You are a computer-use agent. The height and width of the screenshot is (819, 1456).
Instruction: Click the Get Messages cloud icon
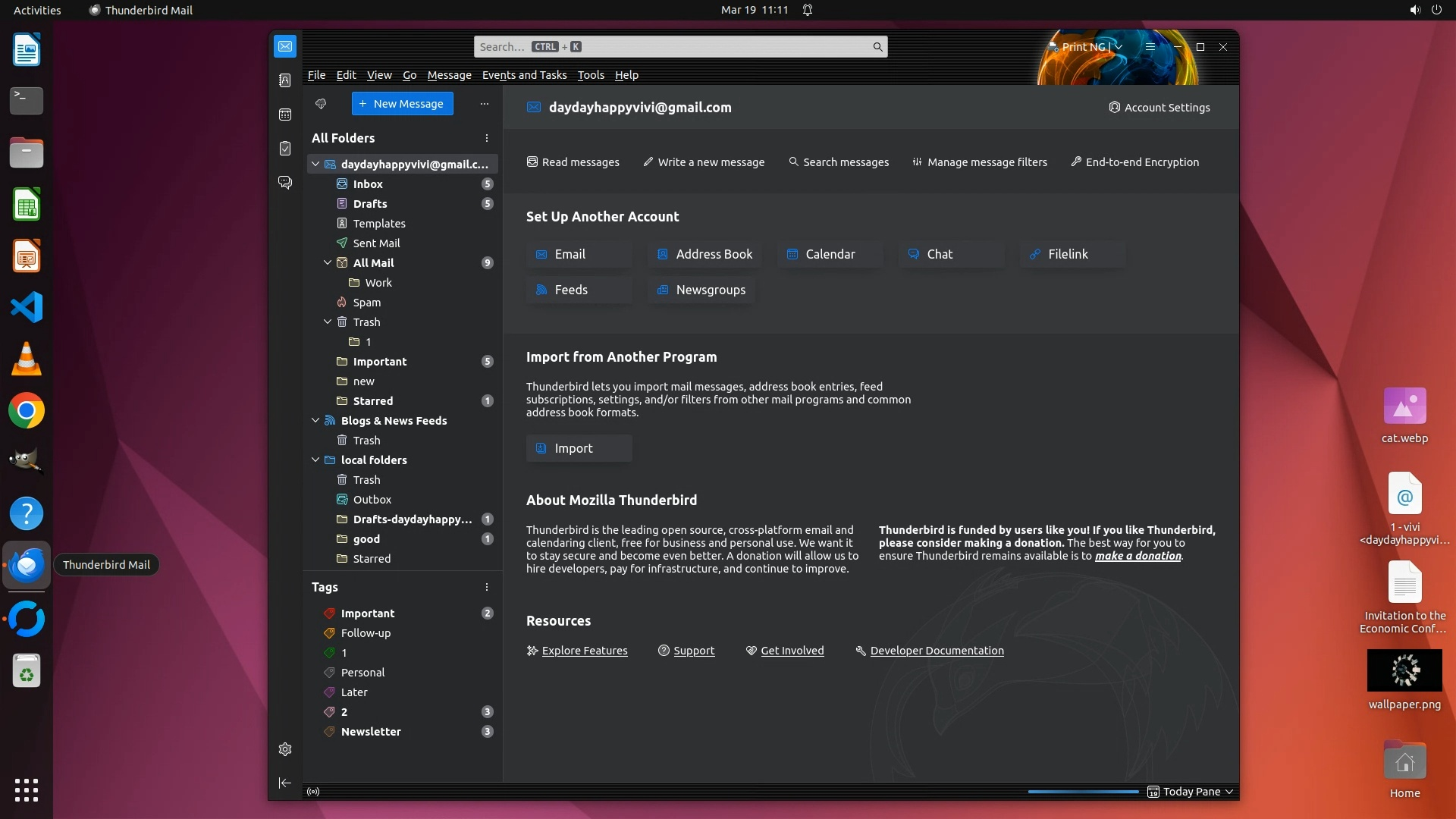point(321,104)
